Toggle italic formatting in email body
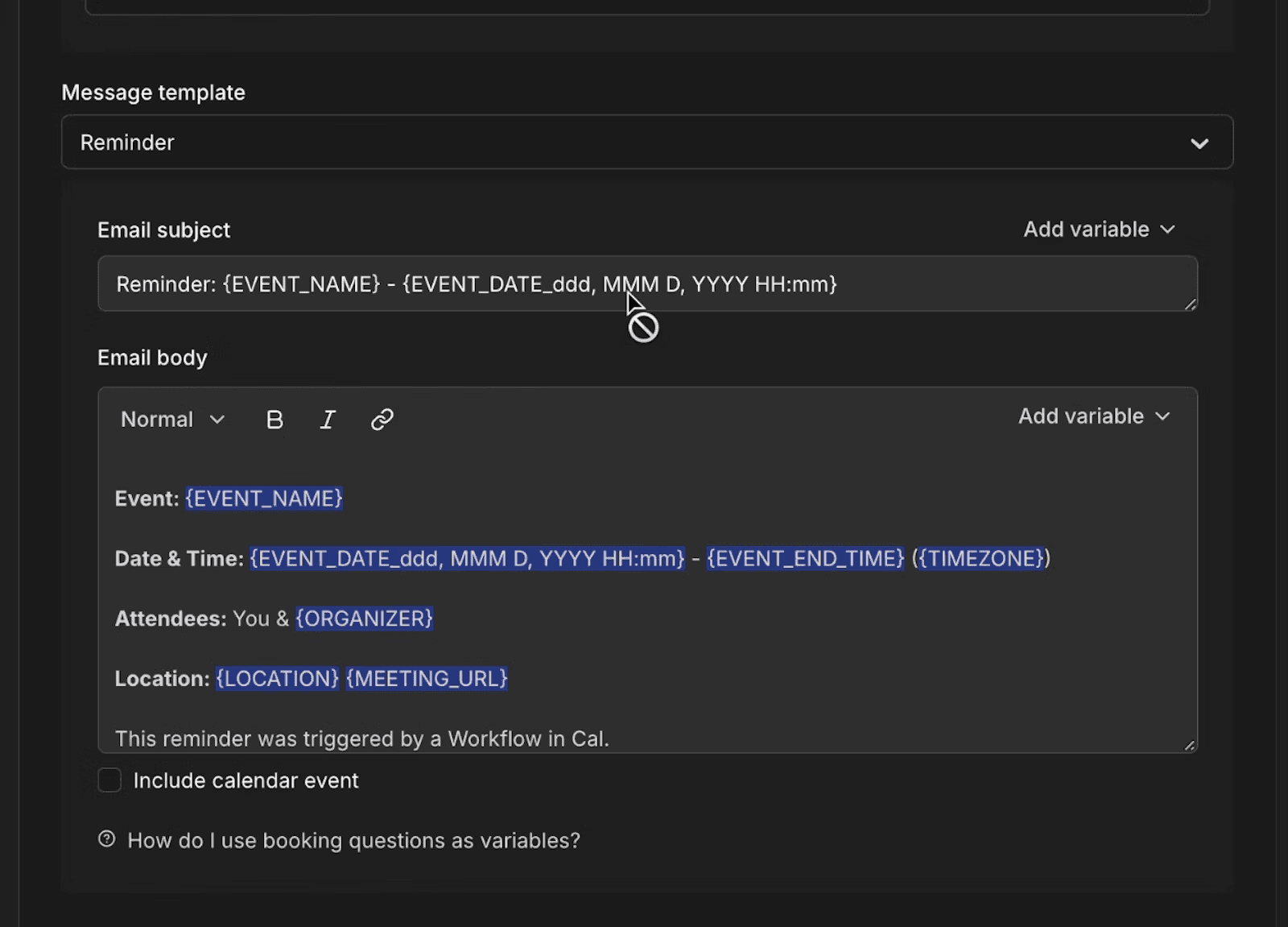This screenshot has width=1288, height=927. pyautogui.click(x=328, y=420)
